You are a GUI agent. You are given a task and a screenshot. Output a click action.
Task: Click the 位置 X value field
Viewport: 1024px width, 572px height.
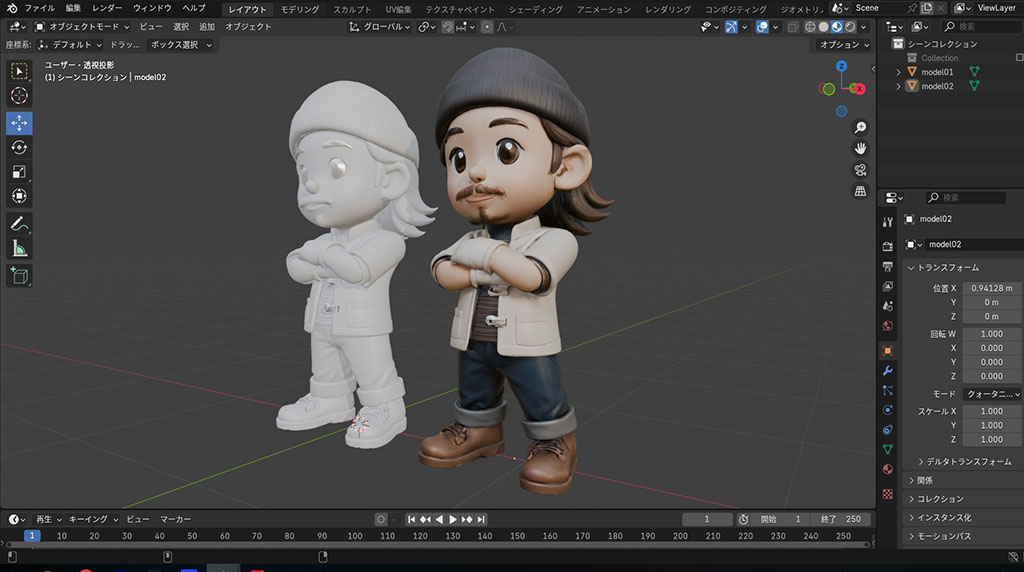click(x=992, y=288)
